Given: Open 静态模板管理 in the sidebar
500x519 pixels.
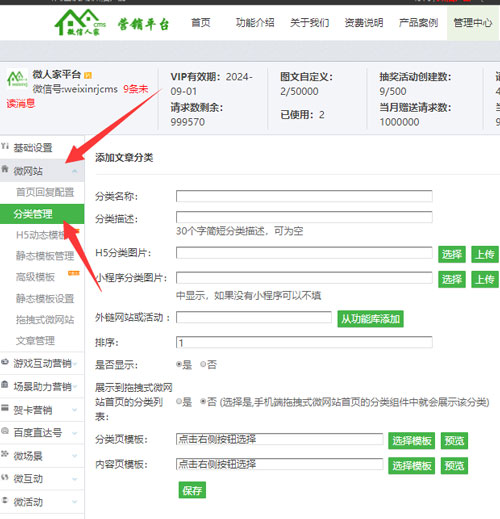Looking at the screenshot, I should 45,256.
